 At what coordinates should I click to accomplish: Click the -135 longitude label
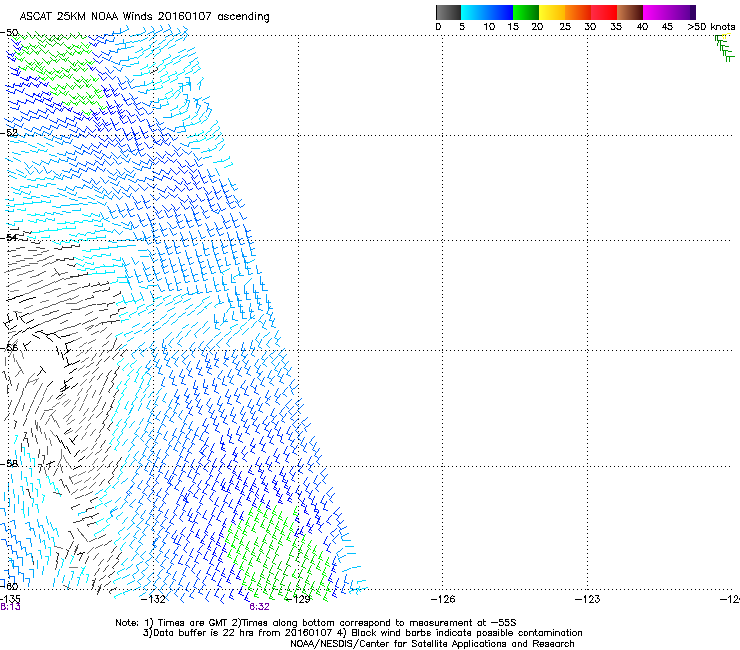10,599
